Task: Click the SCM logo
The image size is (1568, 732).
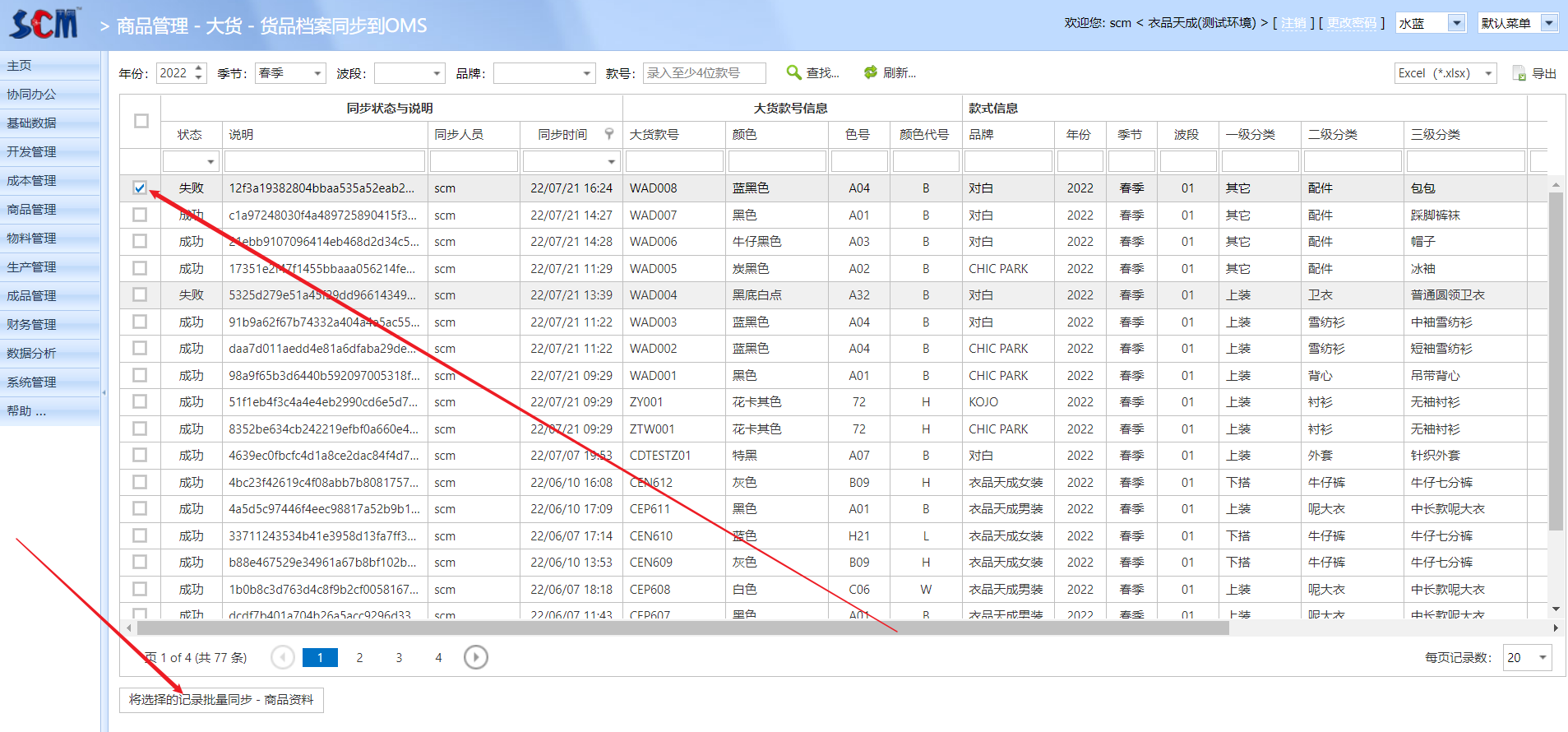Action: point(45,24)
